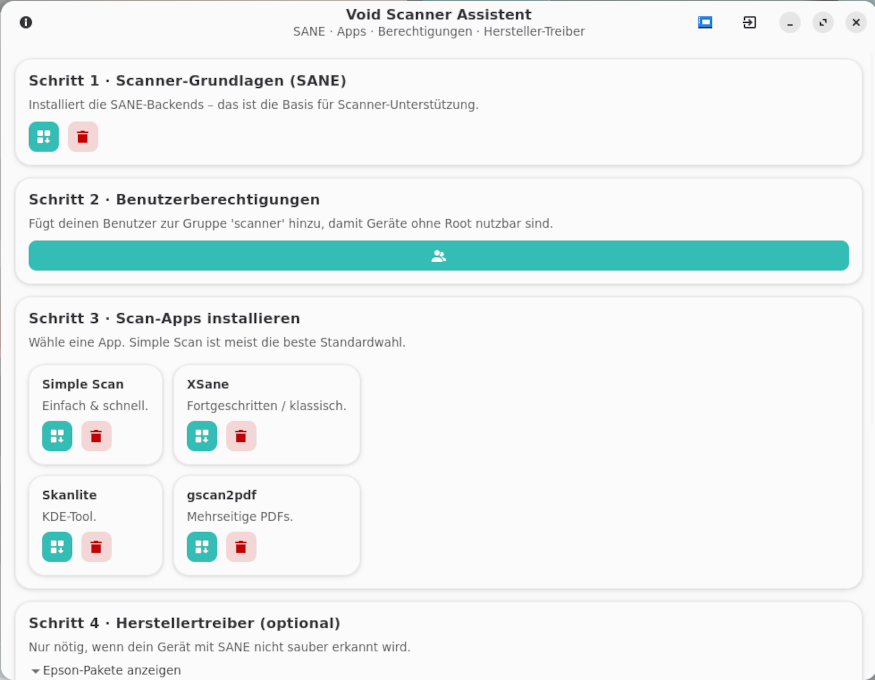Image resolution: width=875 pixels, height=680 pixels.
Task: Remove the SANE backends with trash icon
Action: [83, 137]
